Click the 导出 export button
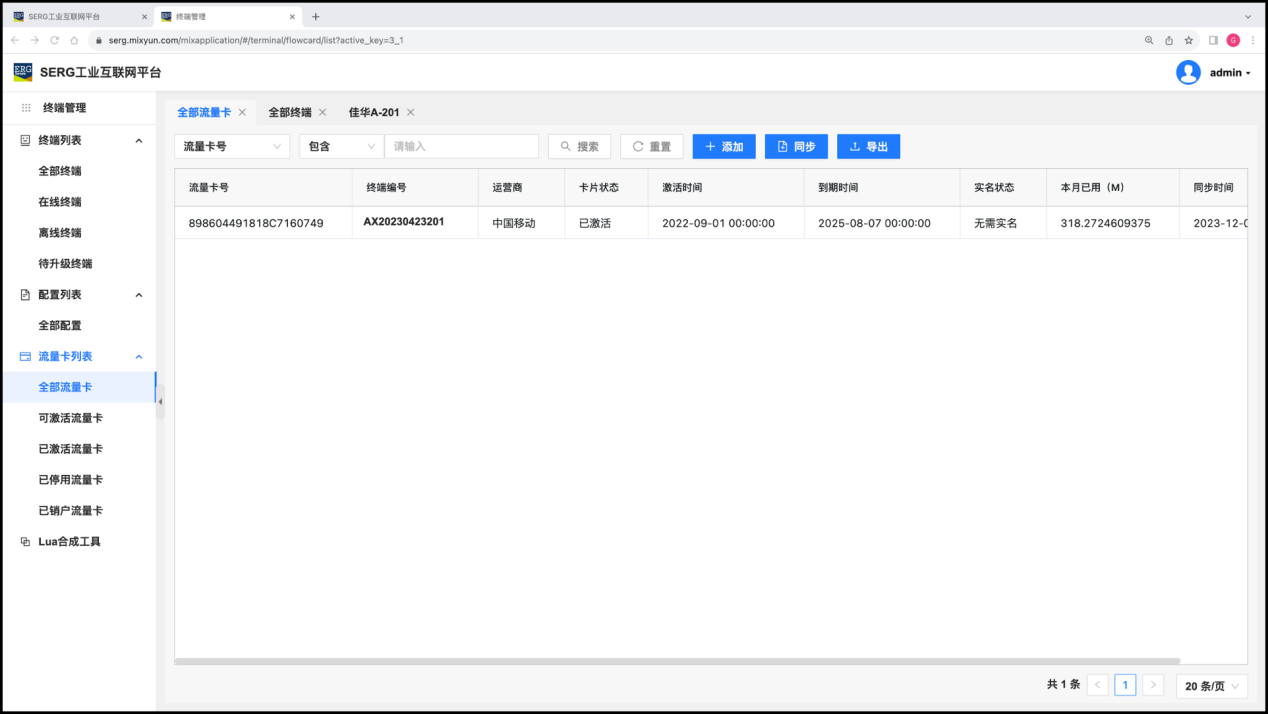Image resolution: width=1268 pixels, height=714 pixels. pos(868,147)
